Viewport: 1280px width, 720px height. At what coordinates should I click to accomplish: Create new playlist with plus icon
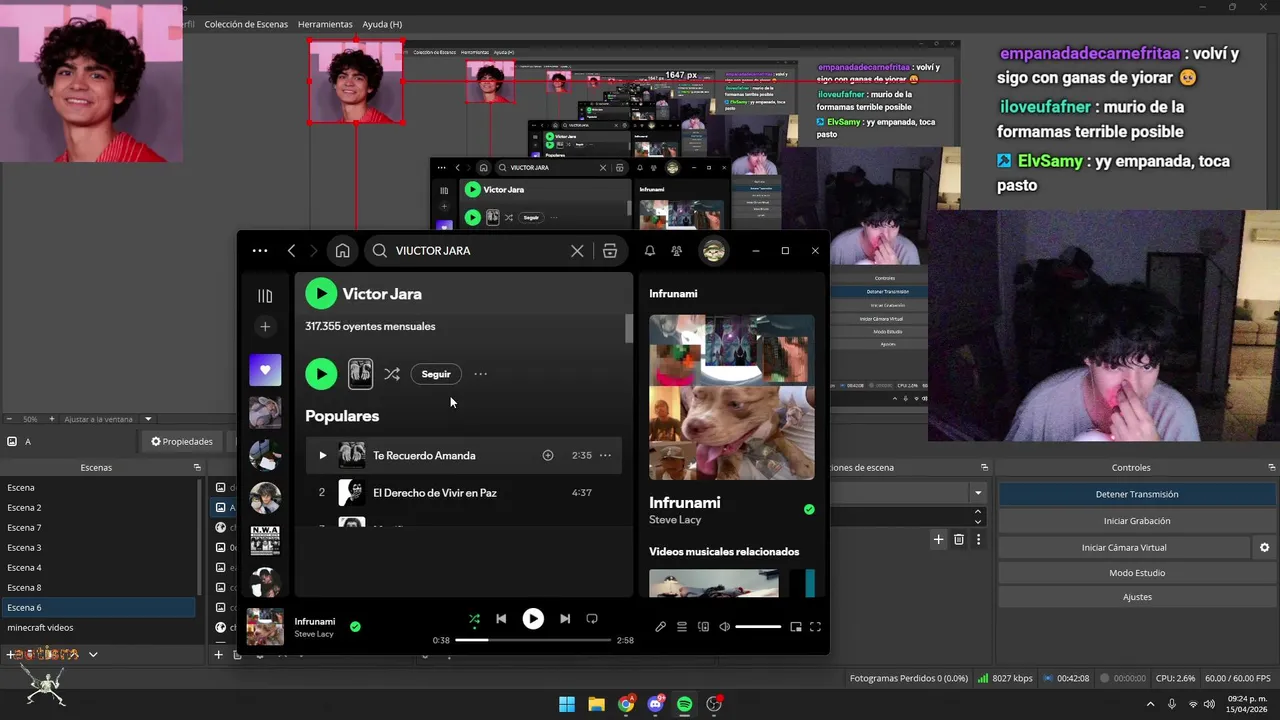pyautogui.click(x=265, y=326)
